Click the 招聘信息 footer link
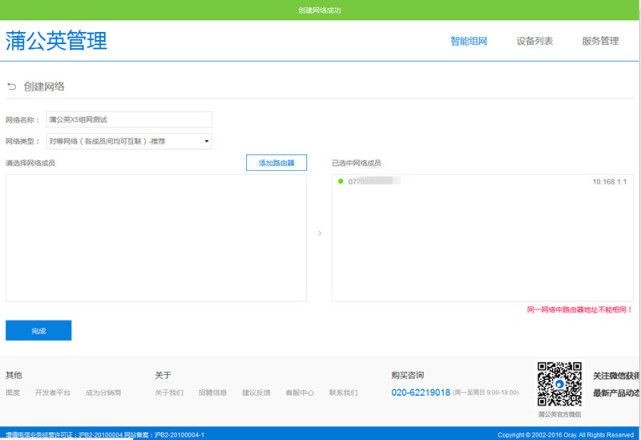 pyautogui.click(x=212, y=393)
